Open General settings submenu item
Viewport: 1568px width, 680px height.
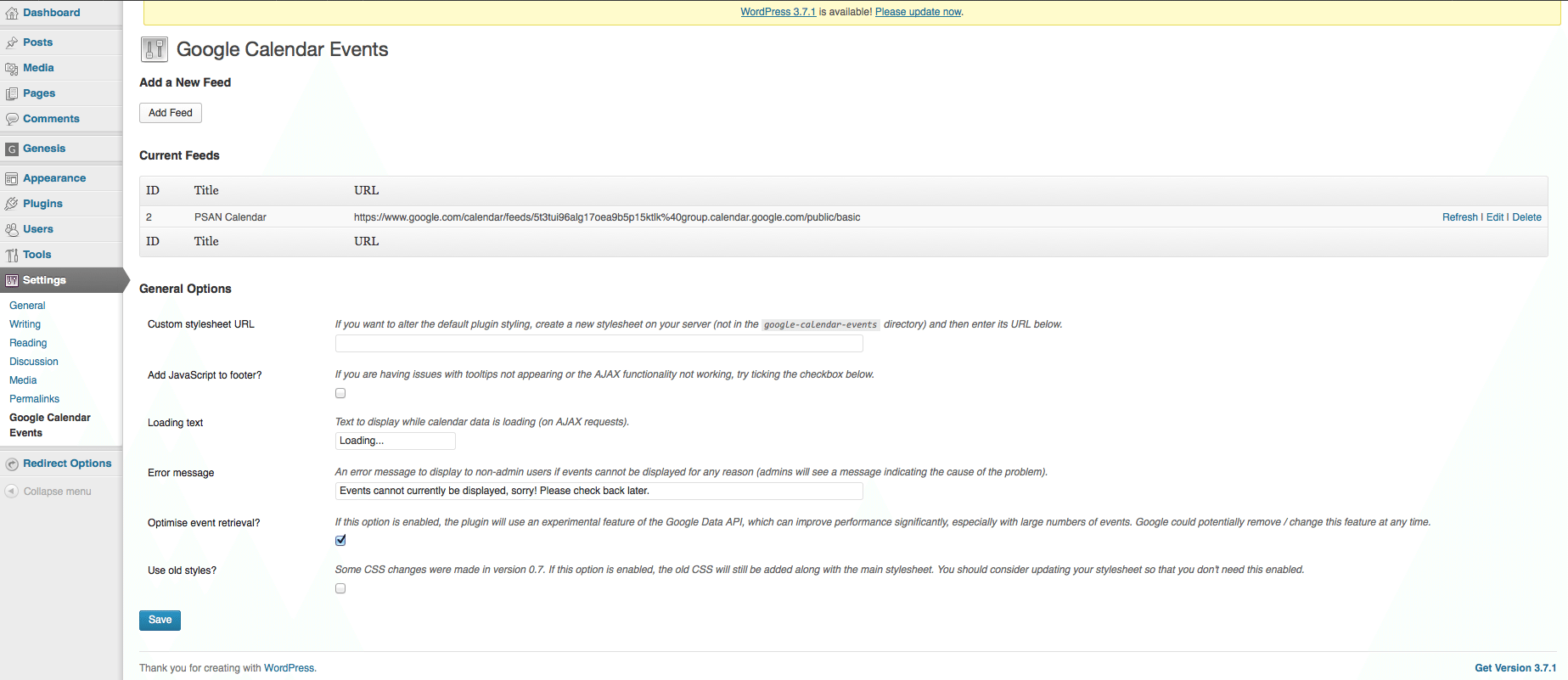(x=27, y=306)
